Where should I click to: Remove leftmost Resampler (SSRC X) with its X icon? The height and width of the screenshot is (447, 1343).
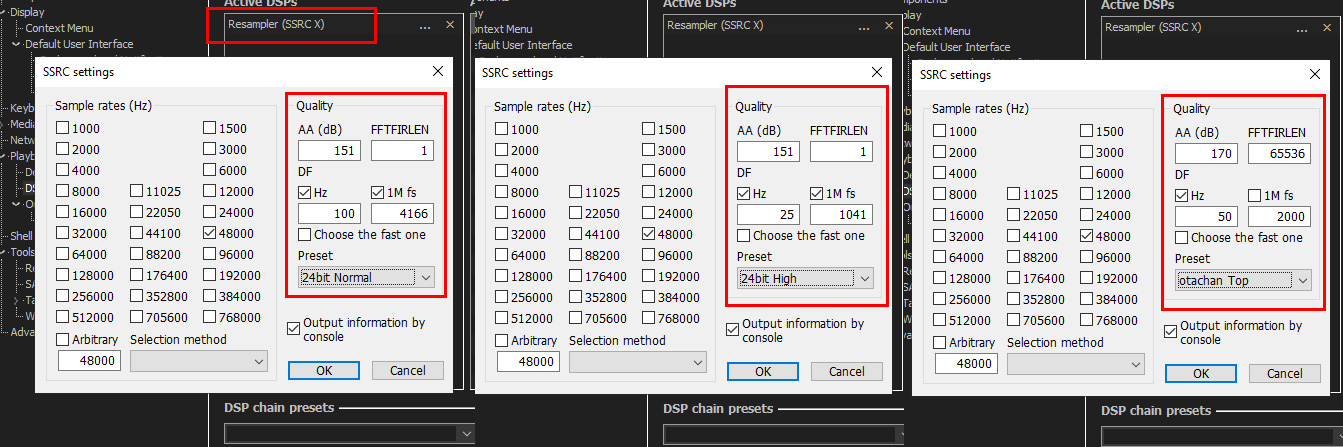click(x=449, y=25)
